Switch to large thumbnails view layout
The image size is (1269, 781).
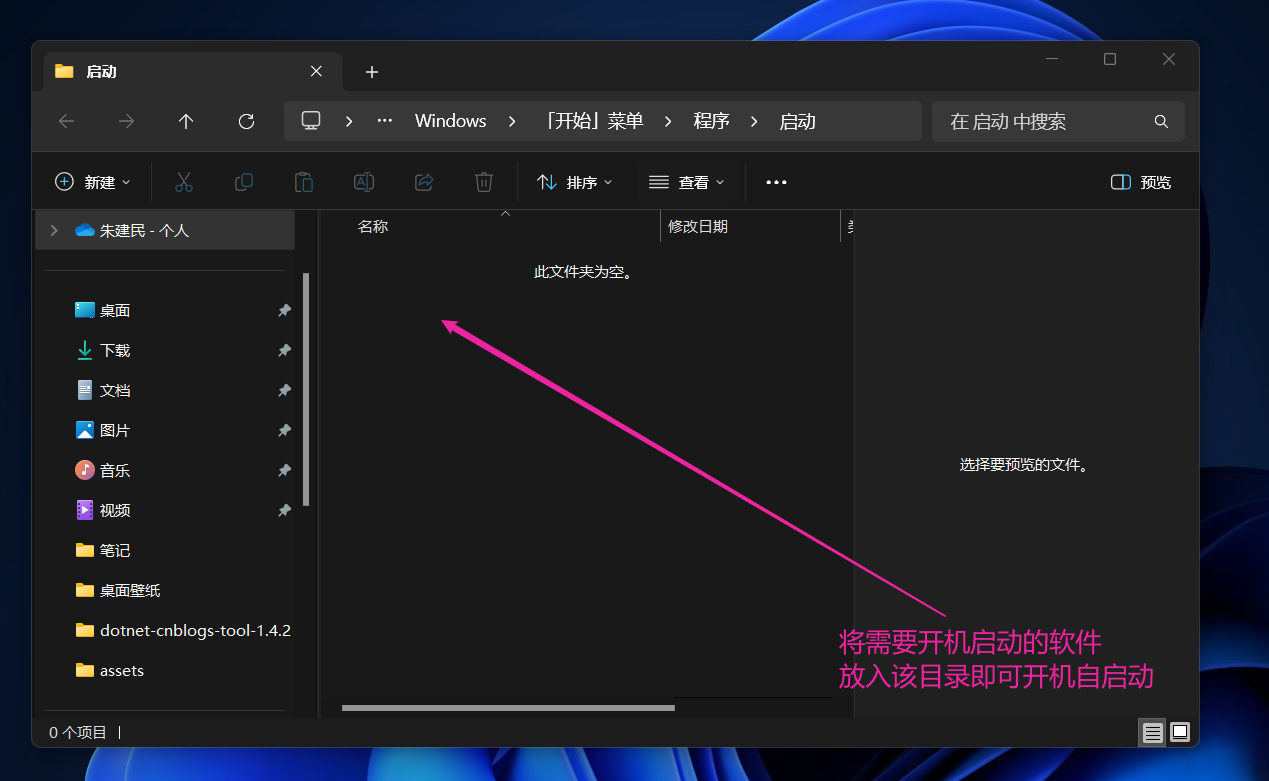1180,733
